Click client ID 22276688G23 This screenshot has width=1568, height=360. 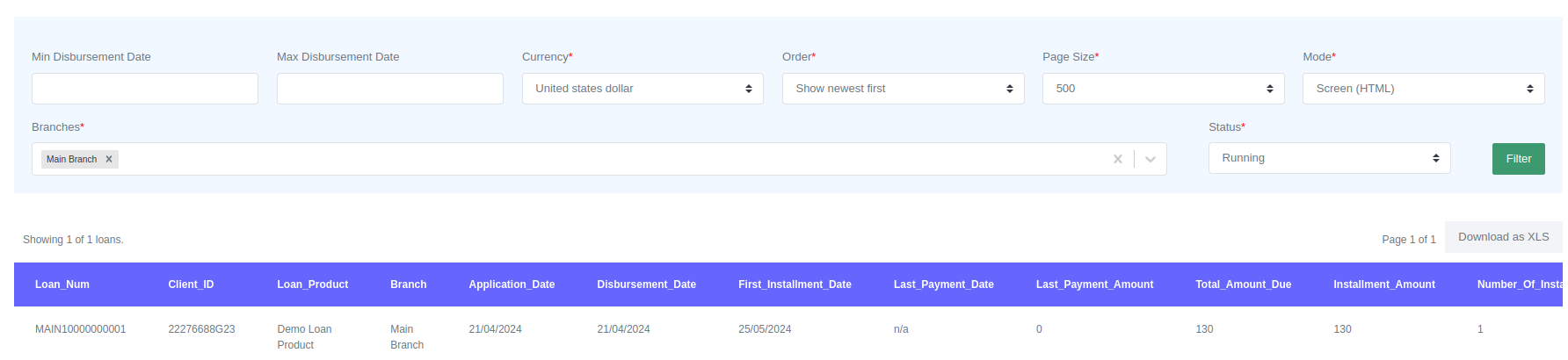point(201,329)
